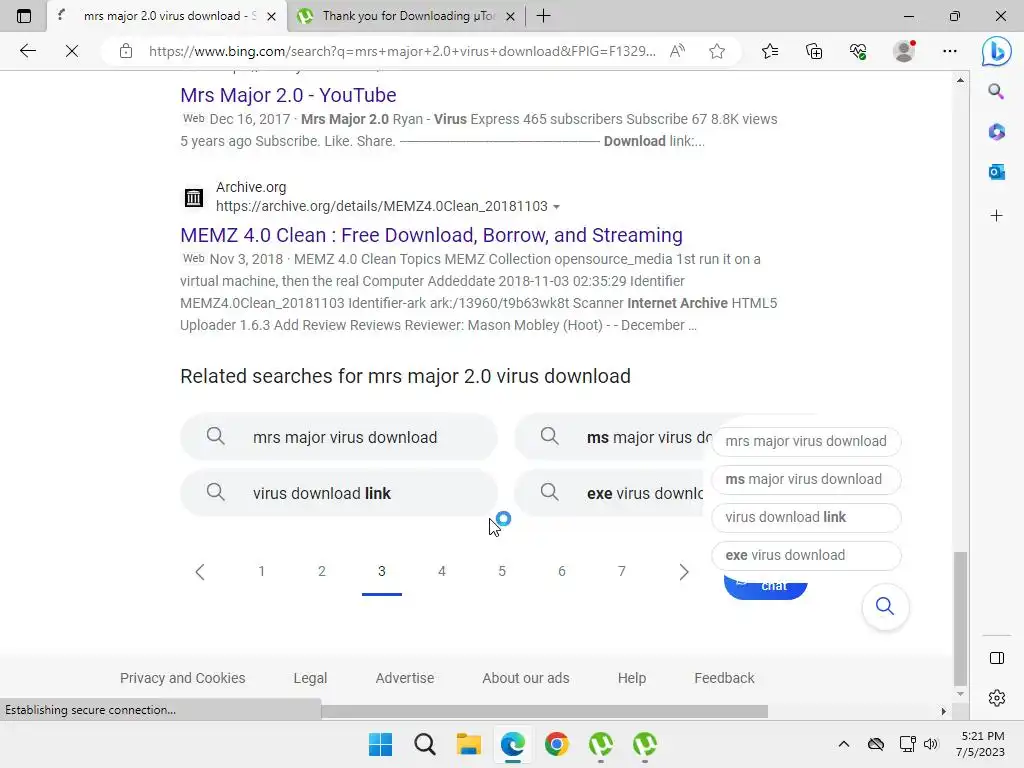Toggle the sidebar visibility button
Viewport: 1024px width, 768px height.
pyautogui.click(x=997, y=658)
